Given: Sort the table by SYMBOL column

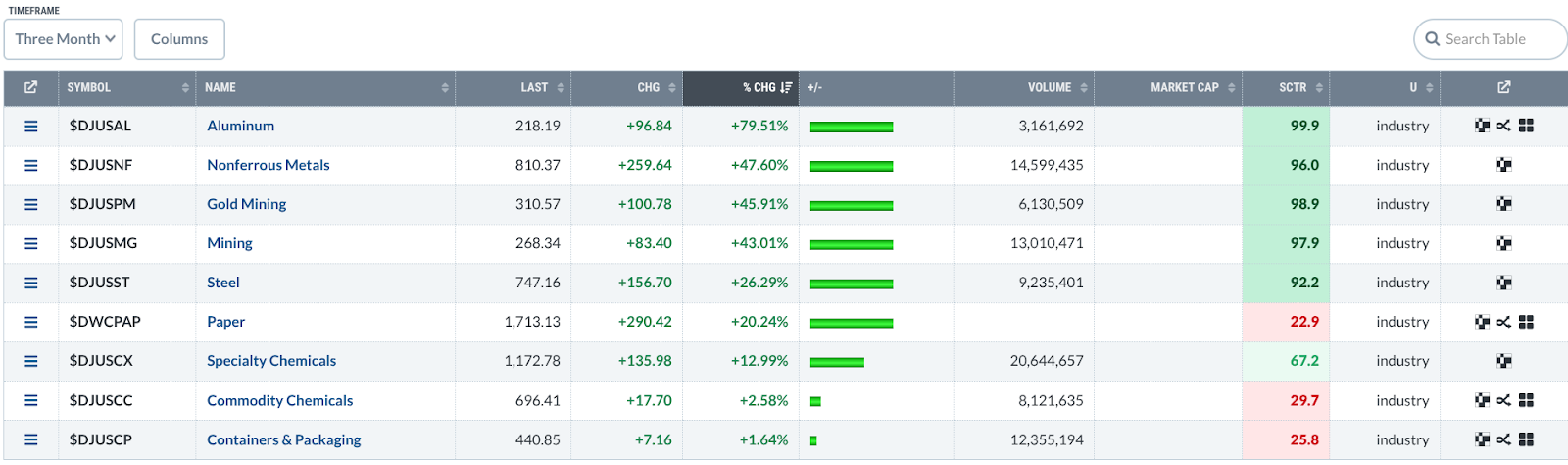Looking at the screenshot, I should tap(127, 88).
